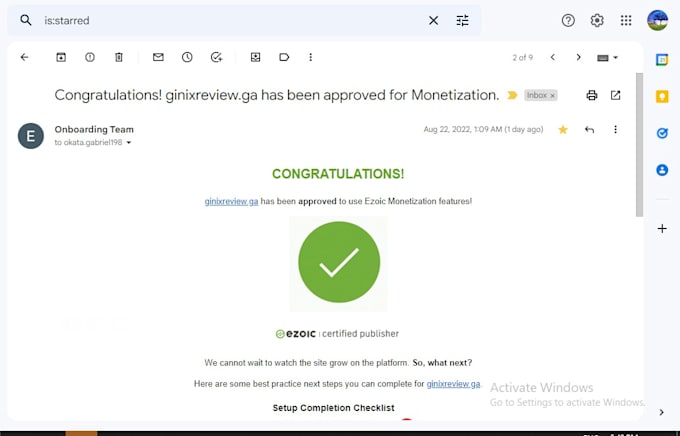Open the labels icon in toolbar
680x436 pixels.
coord(284,57)
